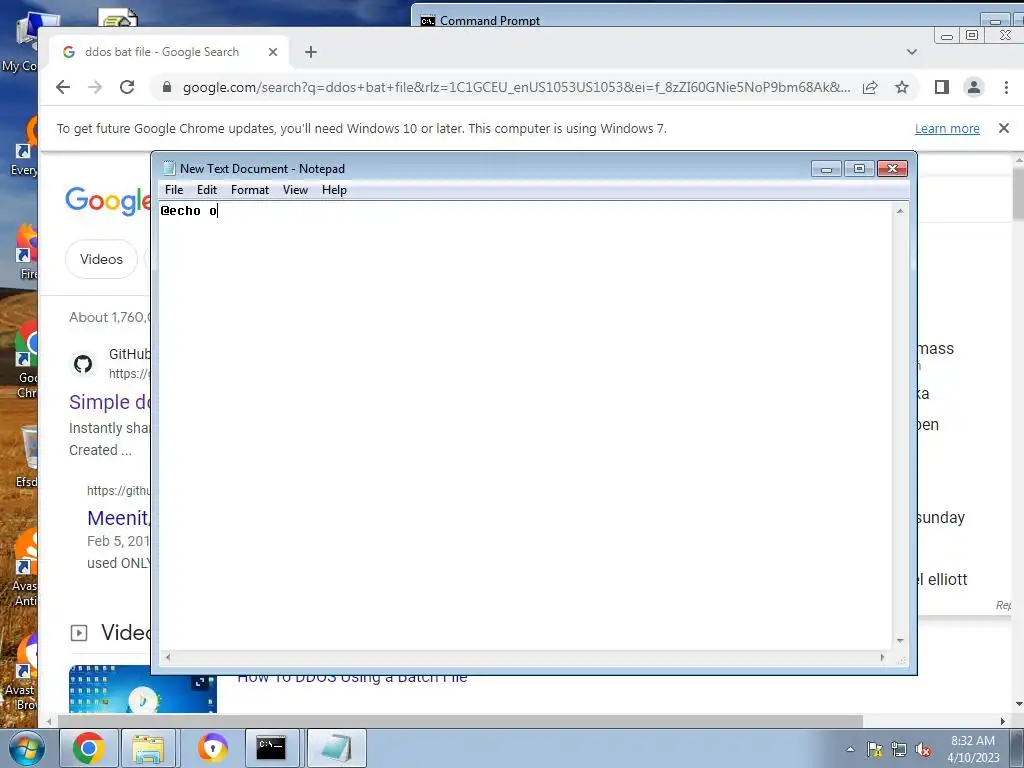Open the Help menu in Notepad
This screenshot has width=1024, height=768.
click(x=334, y=190)
